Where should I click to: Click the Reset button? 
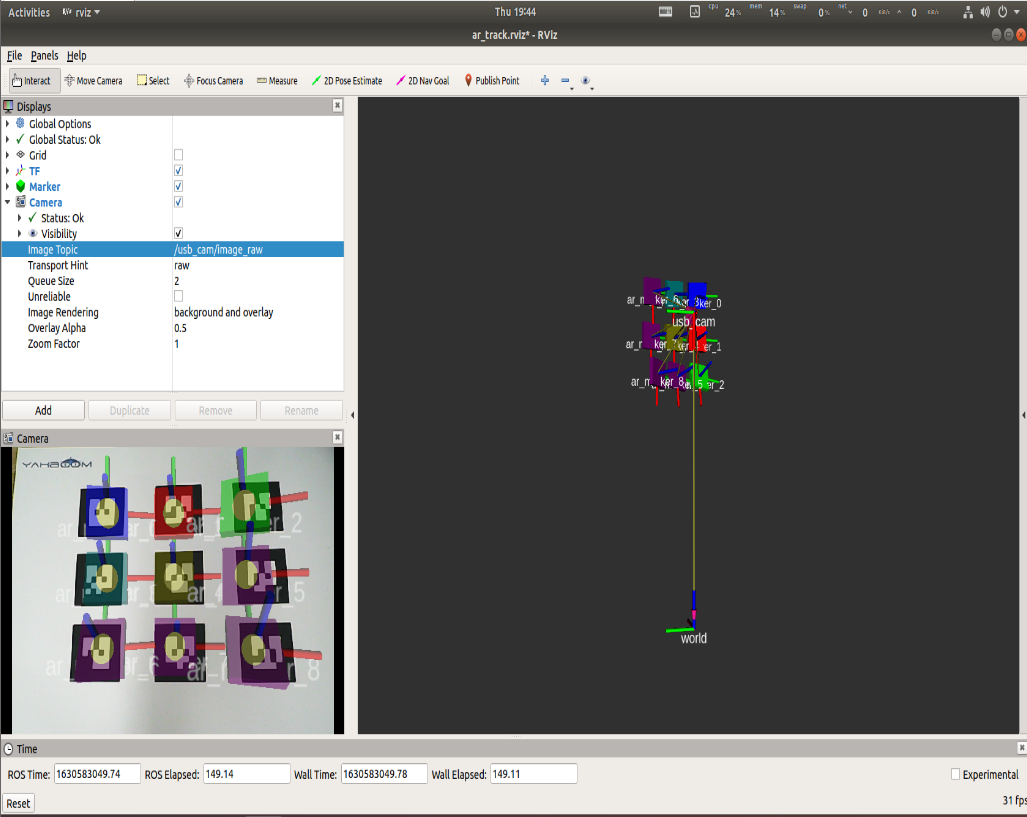pos(18,803)
